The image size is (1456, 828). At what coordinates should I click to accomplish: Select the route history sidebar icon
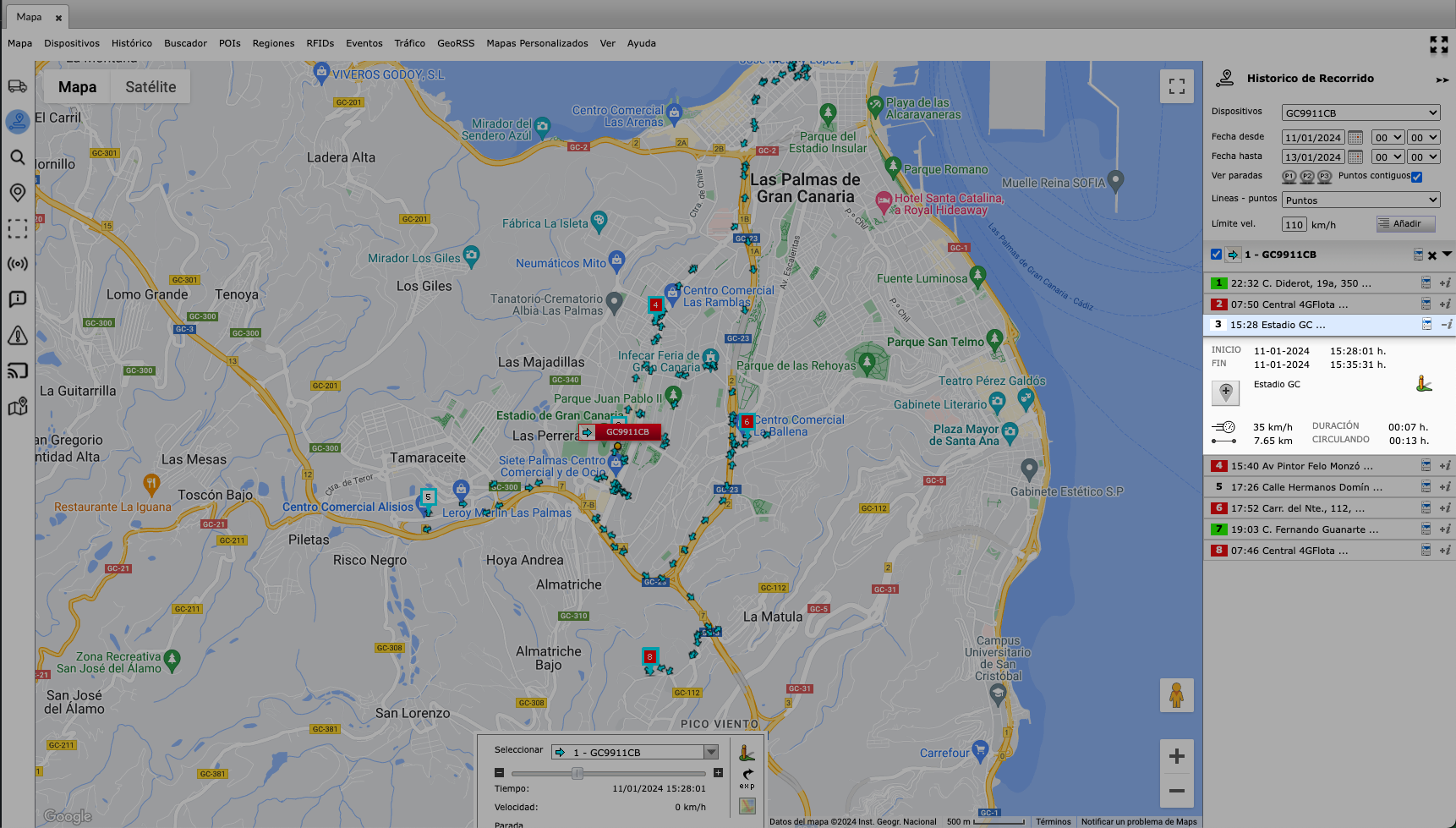tap(18, 122)
